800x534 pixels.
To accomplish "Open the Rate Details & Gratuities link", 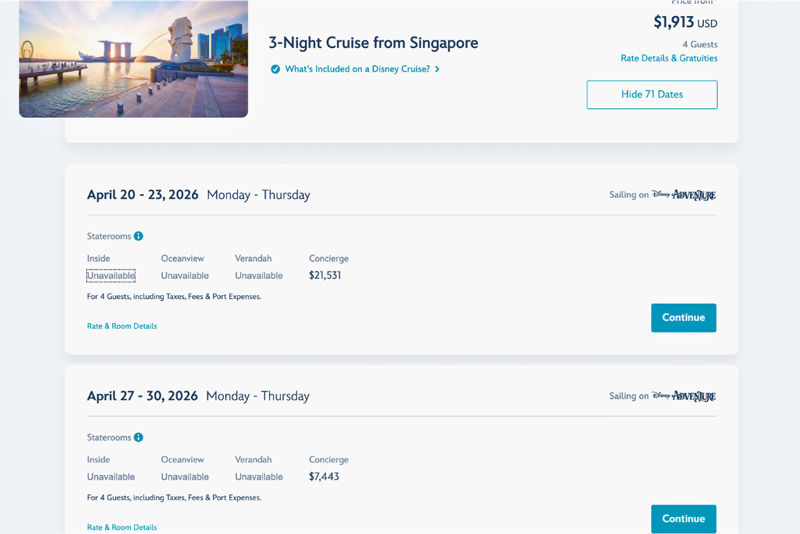I will point(668,58).
